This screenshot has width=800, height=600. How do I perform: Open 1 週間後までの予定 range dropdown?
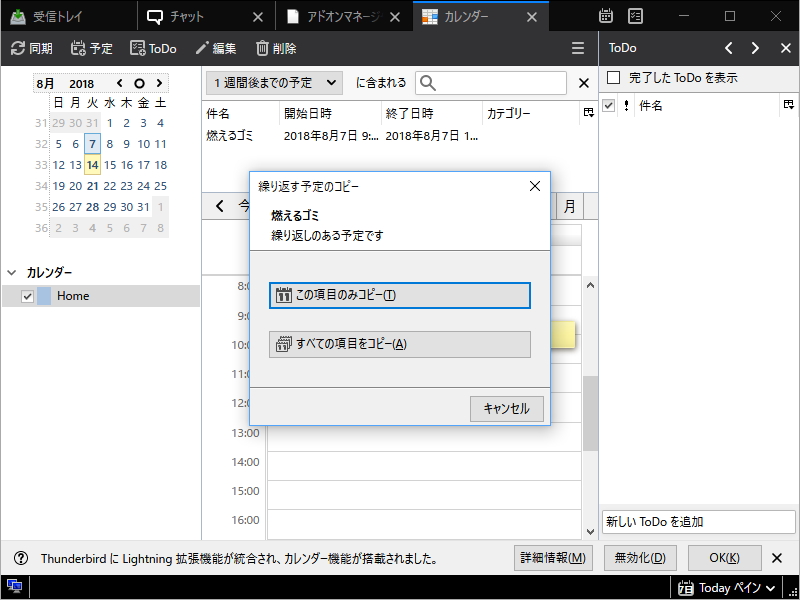[274, 83]
